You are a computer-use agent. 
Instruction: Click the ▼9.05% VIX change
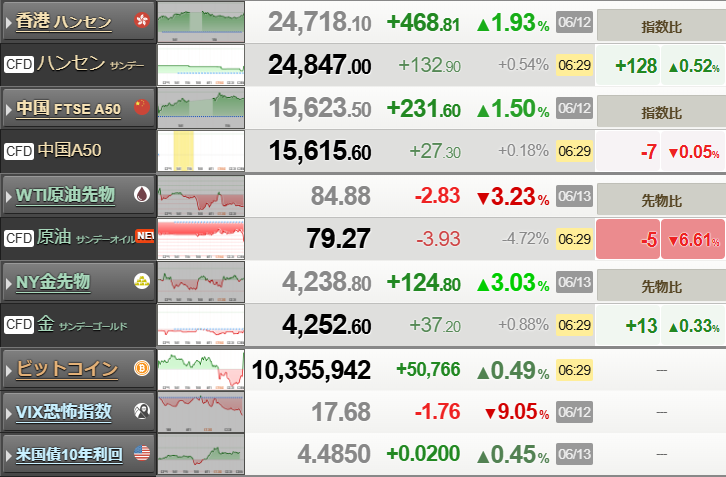click(517, 412)
